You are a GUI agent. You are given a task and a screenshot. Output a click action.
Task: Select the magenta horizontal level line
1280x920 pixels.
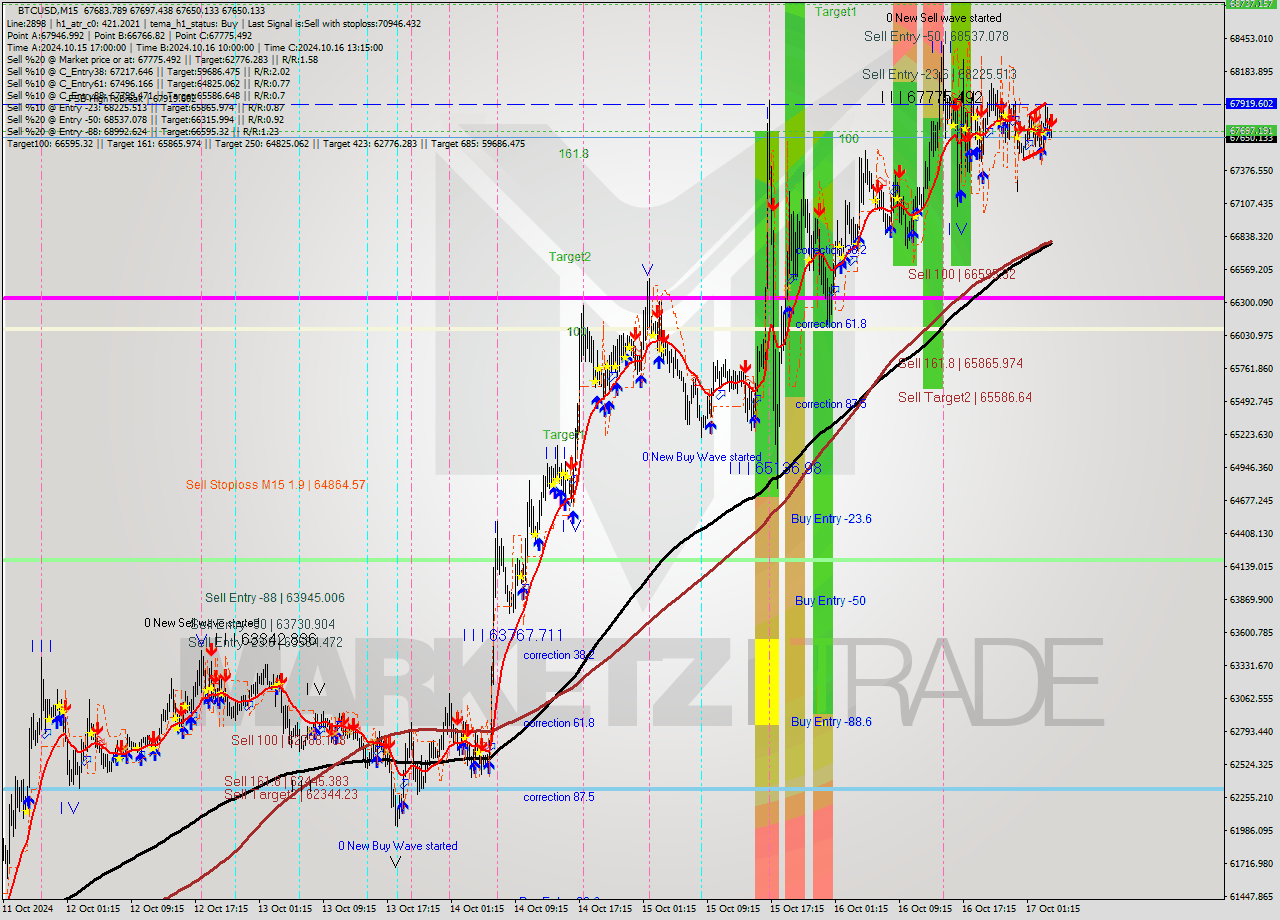pos(612,298)
